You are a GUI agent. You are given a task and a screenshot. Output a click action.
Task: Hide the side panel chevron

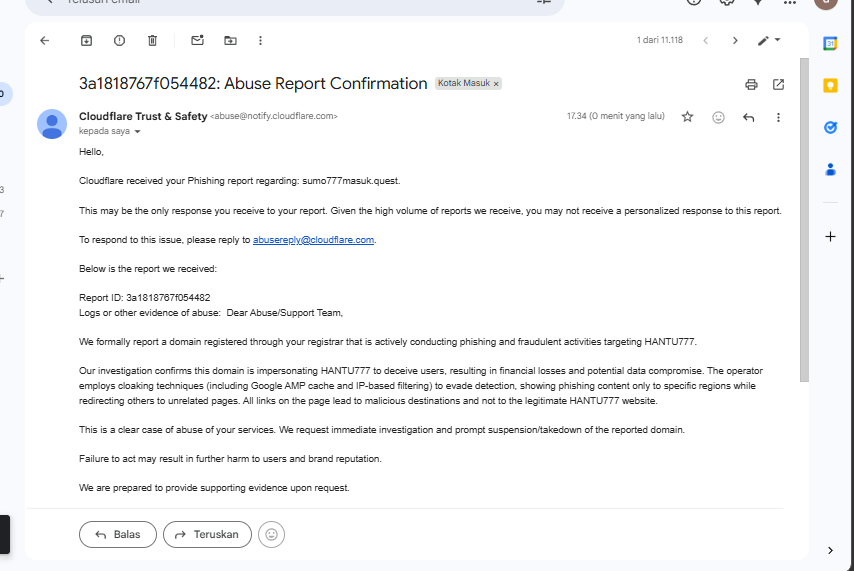830,550
